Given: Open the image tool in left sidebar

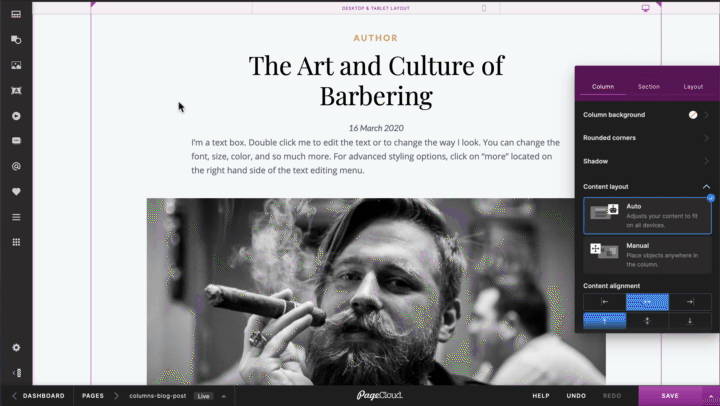Looking at the screenshot, I should click(x=16, y=65).
